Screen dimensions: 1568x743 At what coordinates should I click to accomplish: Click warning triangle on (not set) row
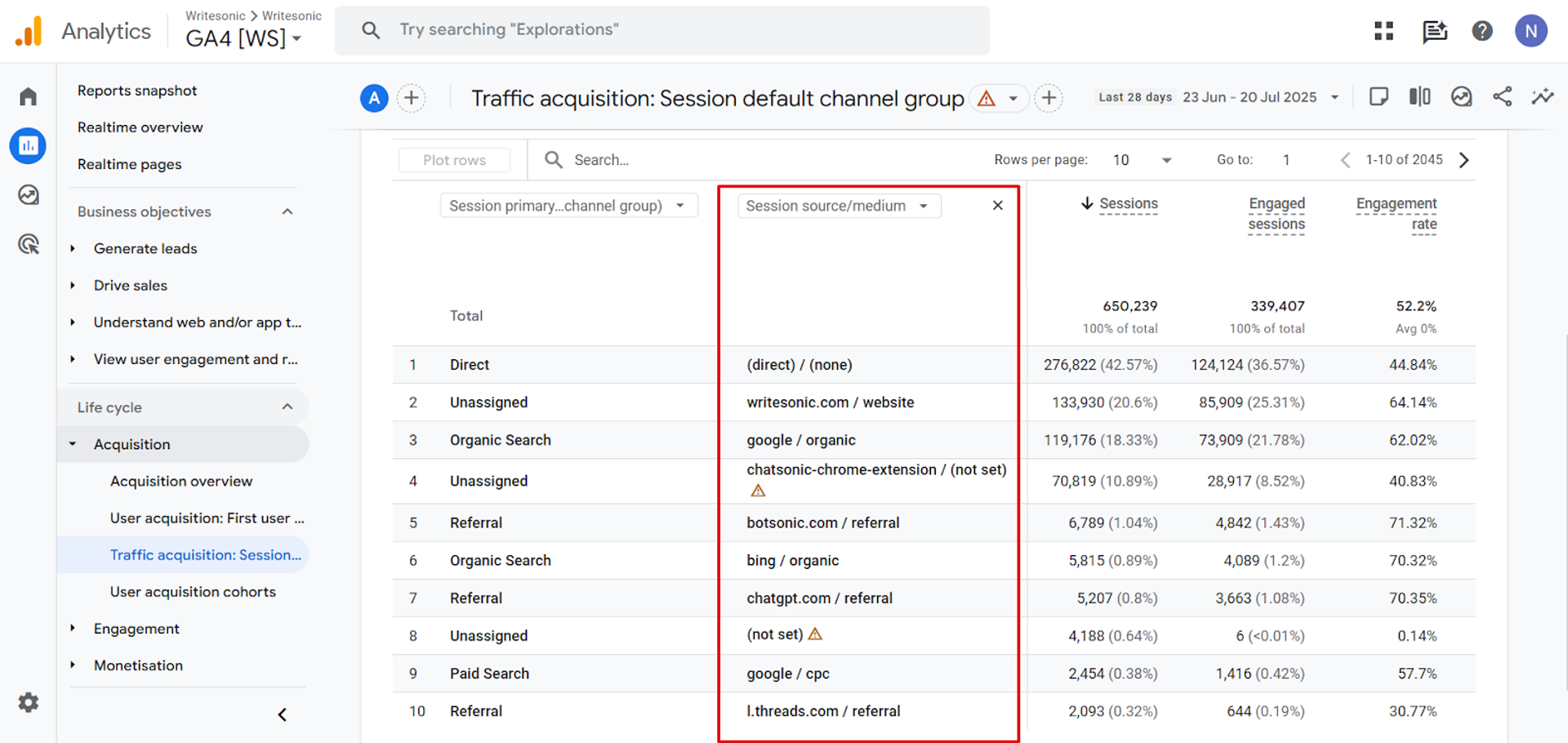(x=815, y=634)
